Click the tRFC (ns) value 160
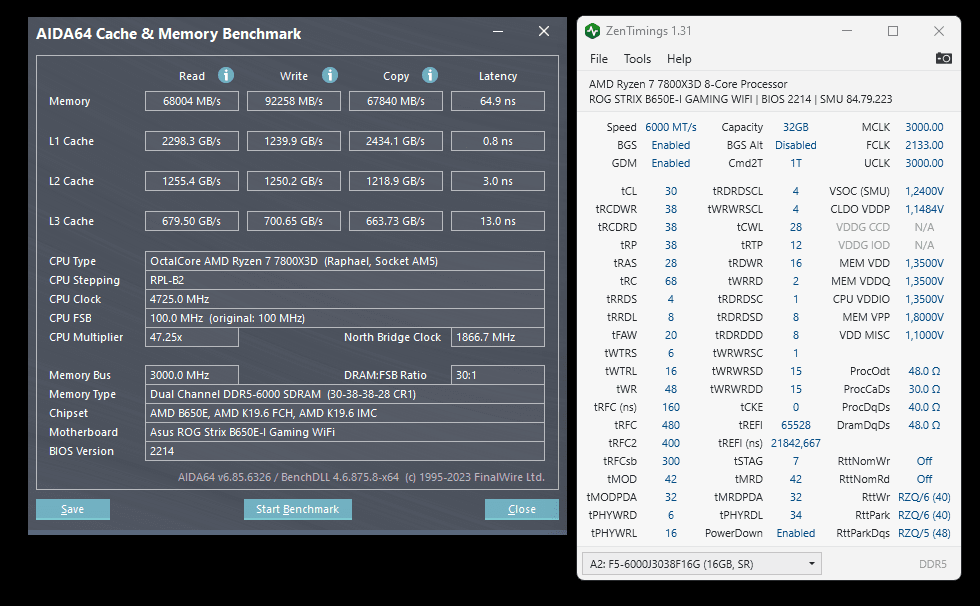The width and height of the screenshot is (980, 606). (x=671, y=407)
